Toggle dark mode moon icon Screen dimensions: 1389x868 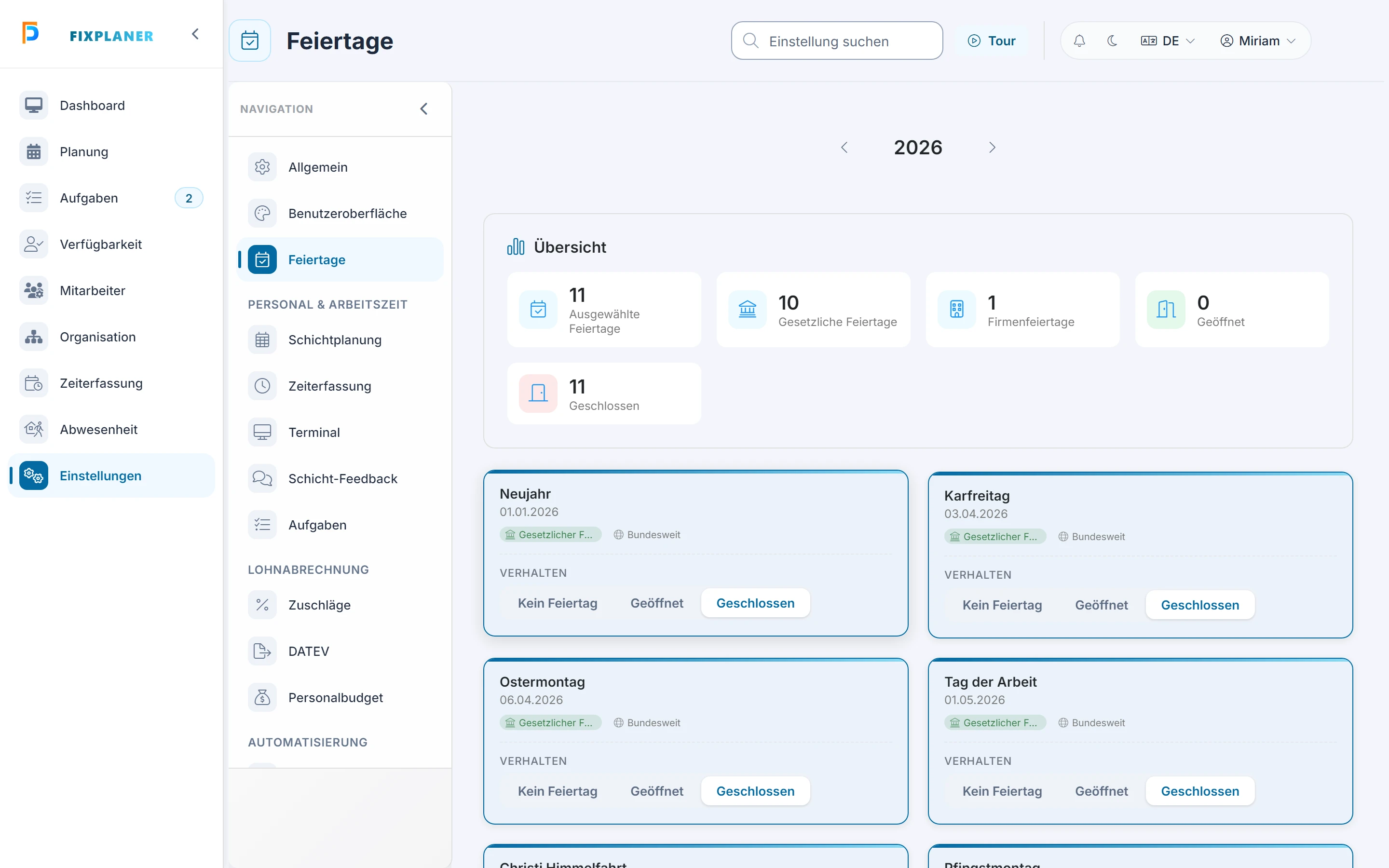coord(1112,41)
